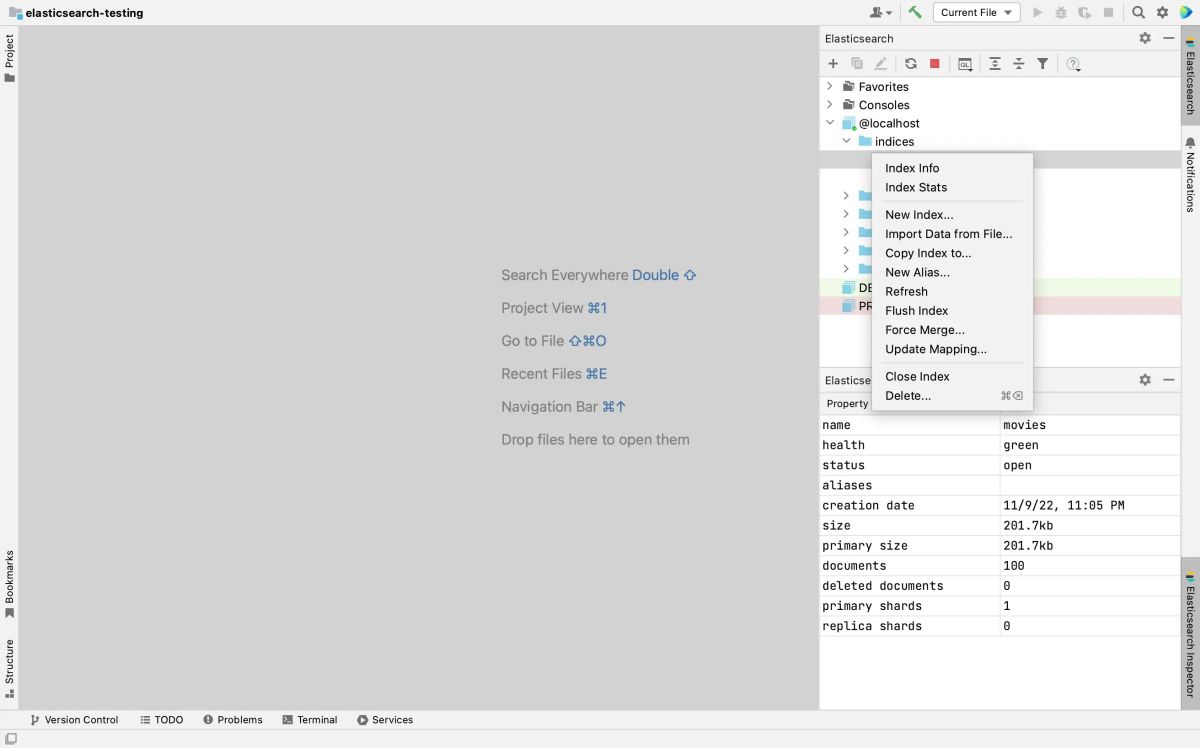Expand the Consoles node
Viewport: 1200px width, 748px height.
tap(829, 104)
